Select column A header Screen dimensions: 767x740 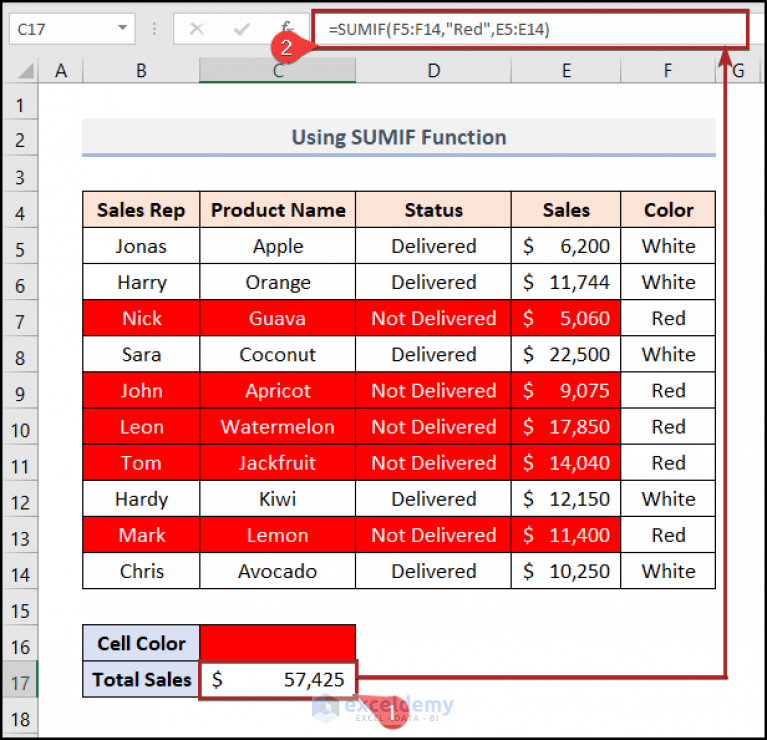(x=61, y=71)
